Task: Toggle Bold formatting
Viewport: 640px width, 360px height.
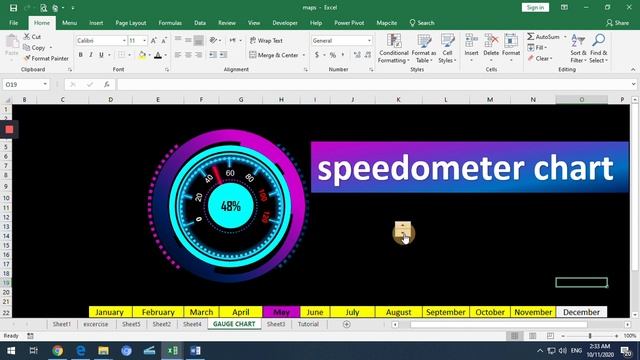Action: [x=80, y=55]
